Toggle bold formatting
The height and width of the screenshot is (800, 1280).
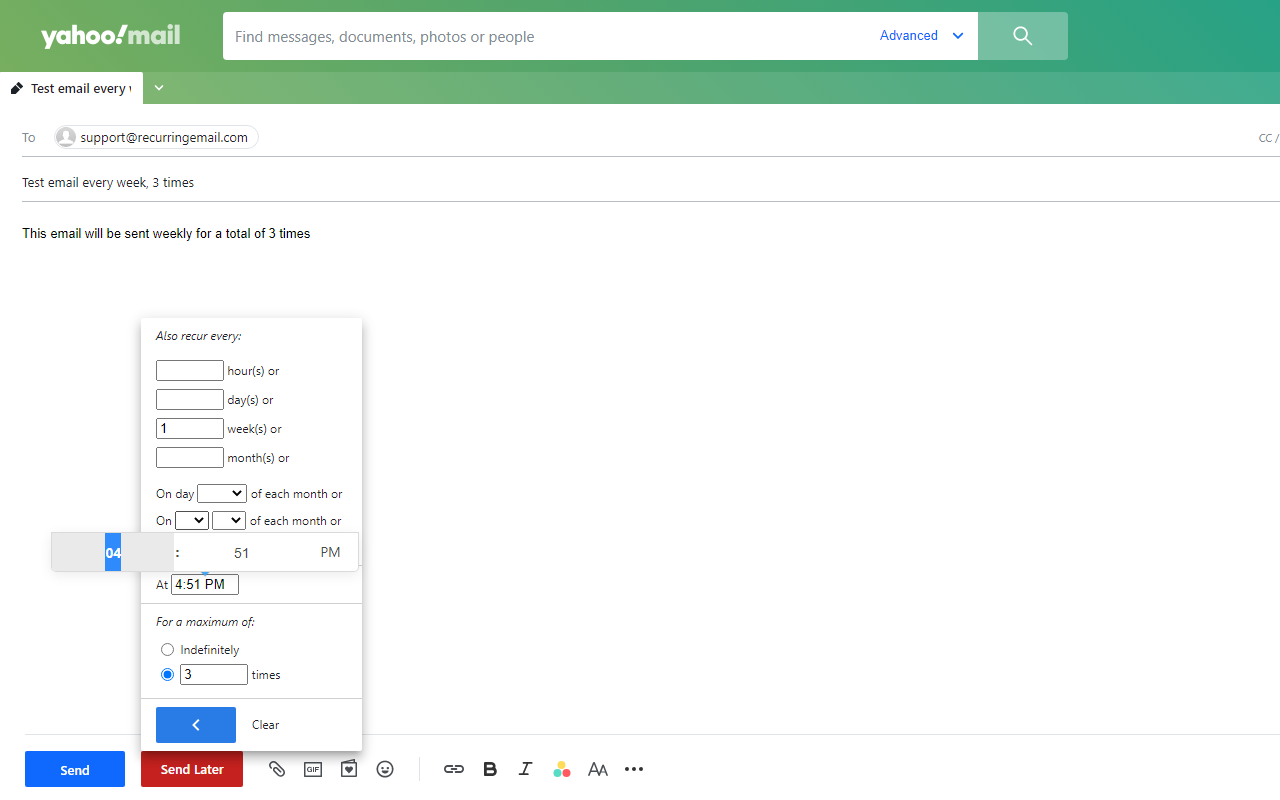pyautogui.click(x=489, y=769)
